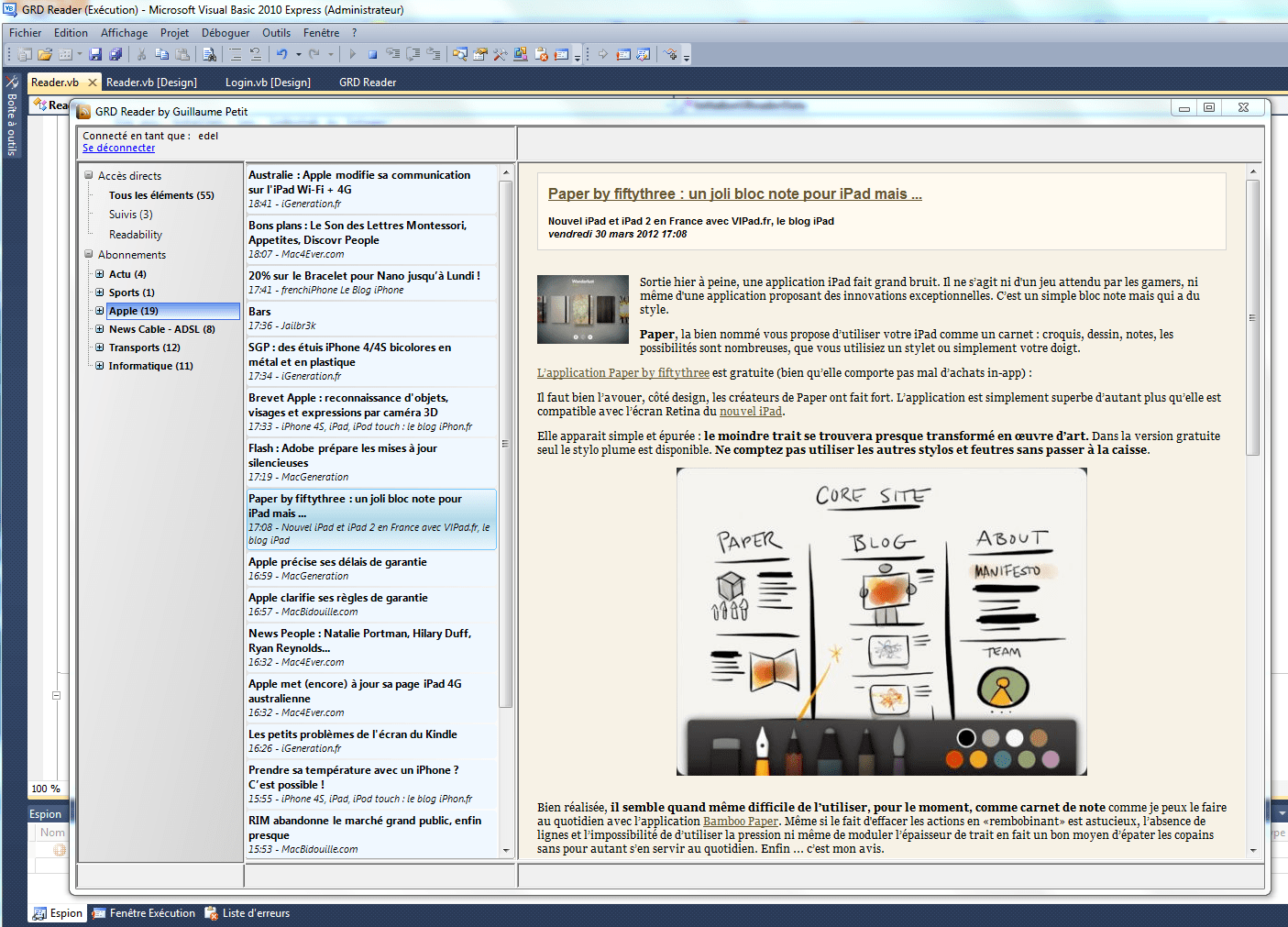This screenshot has width=1288, height=927.
Task: Open the article title link Paper by fiftythree
Action: click(735, 194)
